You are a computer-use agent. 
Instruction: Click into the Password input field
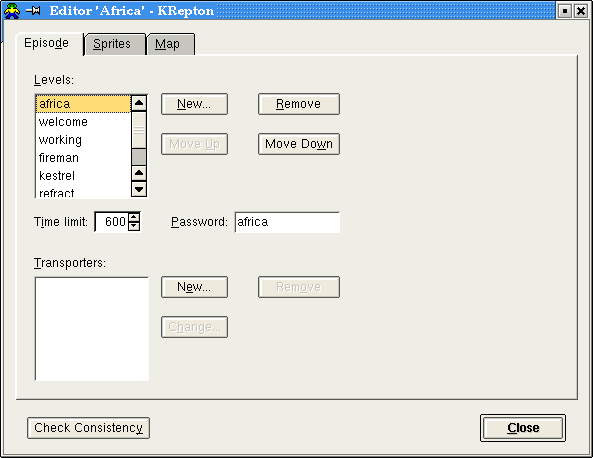click(287, 222)
